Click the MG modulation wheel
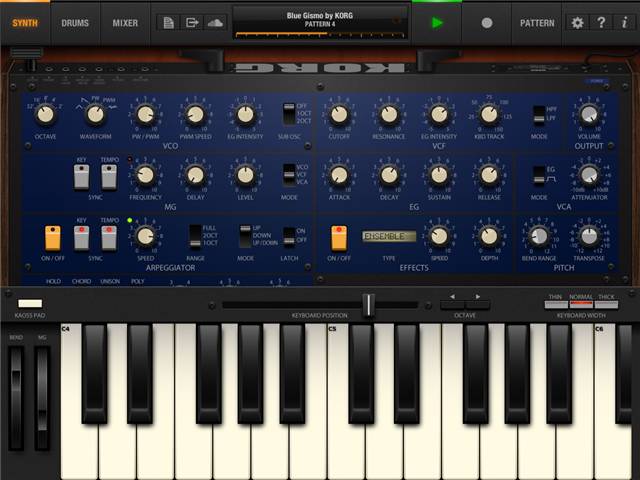Viewport: 640px width, 480px height. pos(42,398)
